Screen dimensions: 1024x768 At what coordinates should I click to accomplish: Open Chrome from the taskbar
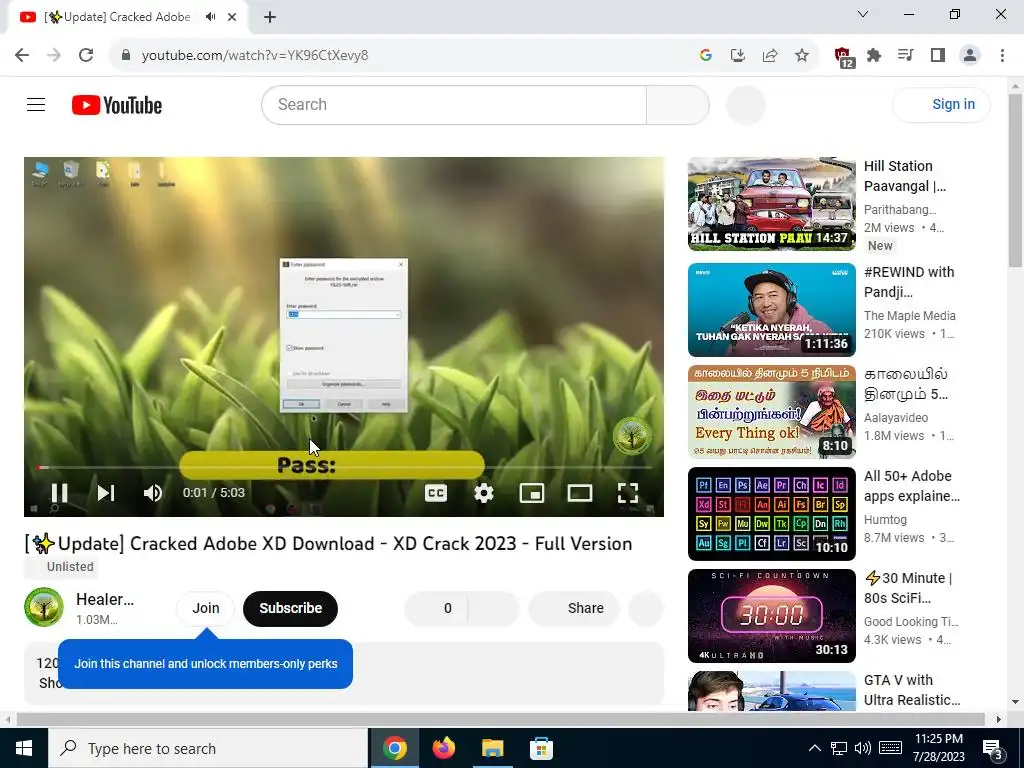pyautogui.click(x=394, y=748)
